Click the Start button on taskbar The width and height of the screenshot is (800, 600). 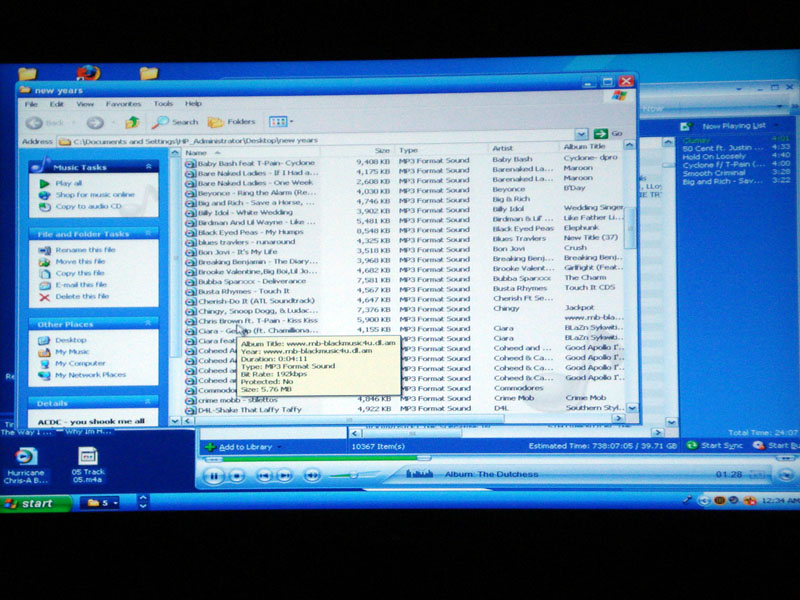tap(34, 503)
